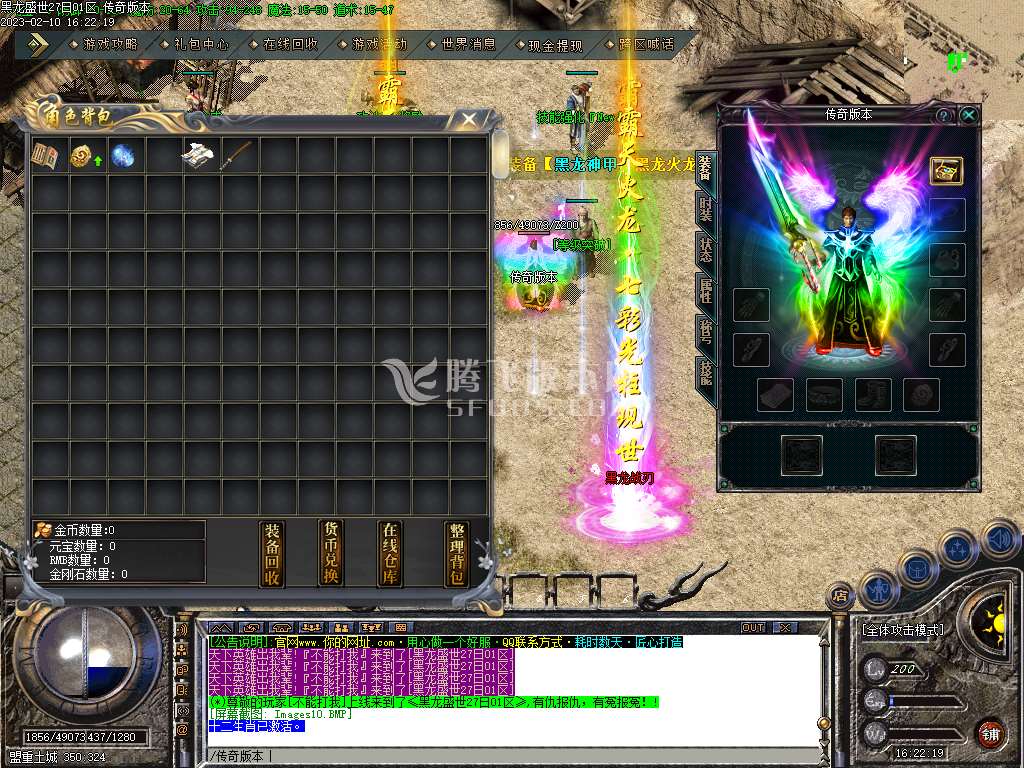
Task: Click the chat input field
Action: click(513, 756)
